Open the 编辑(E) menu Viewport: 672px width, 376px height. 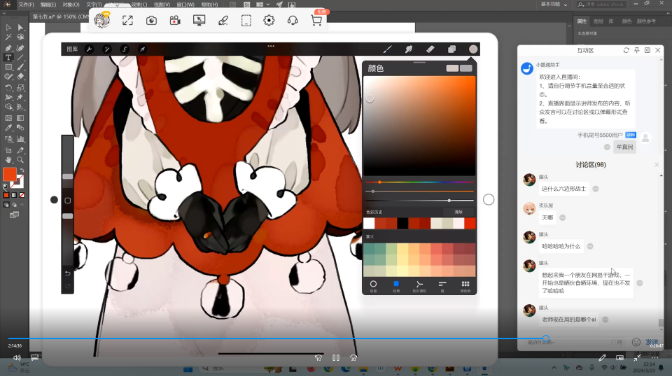48,5
